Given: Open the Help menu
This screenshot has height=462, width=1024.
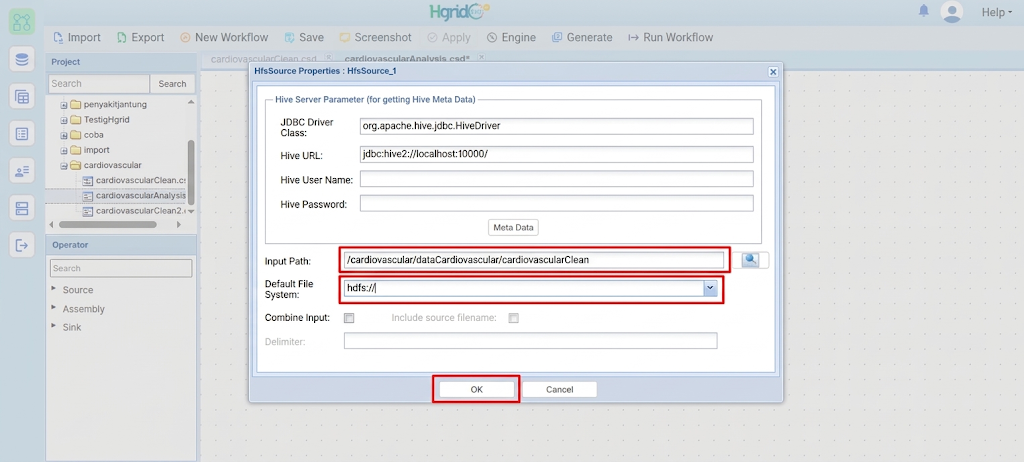Looking at the screenshot, I should click(x=997, y=12).
